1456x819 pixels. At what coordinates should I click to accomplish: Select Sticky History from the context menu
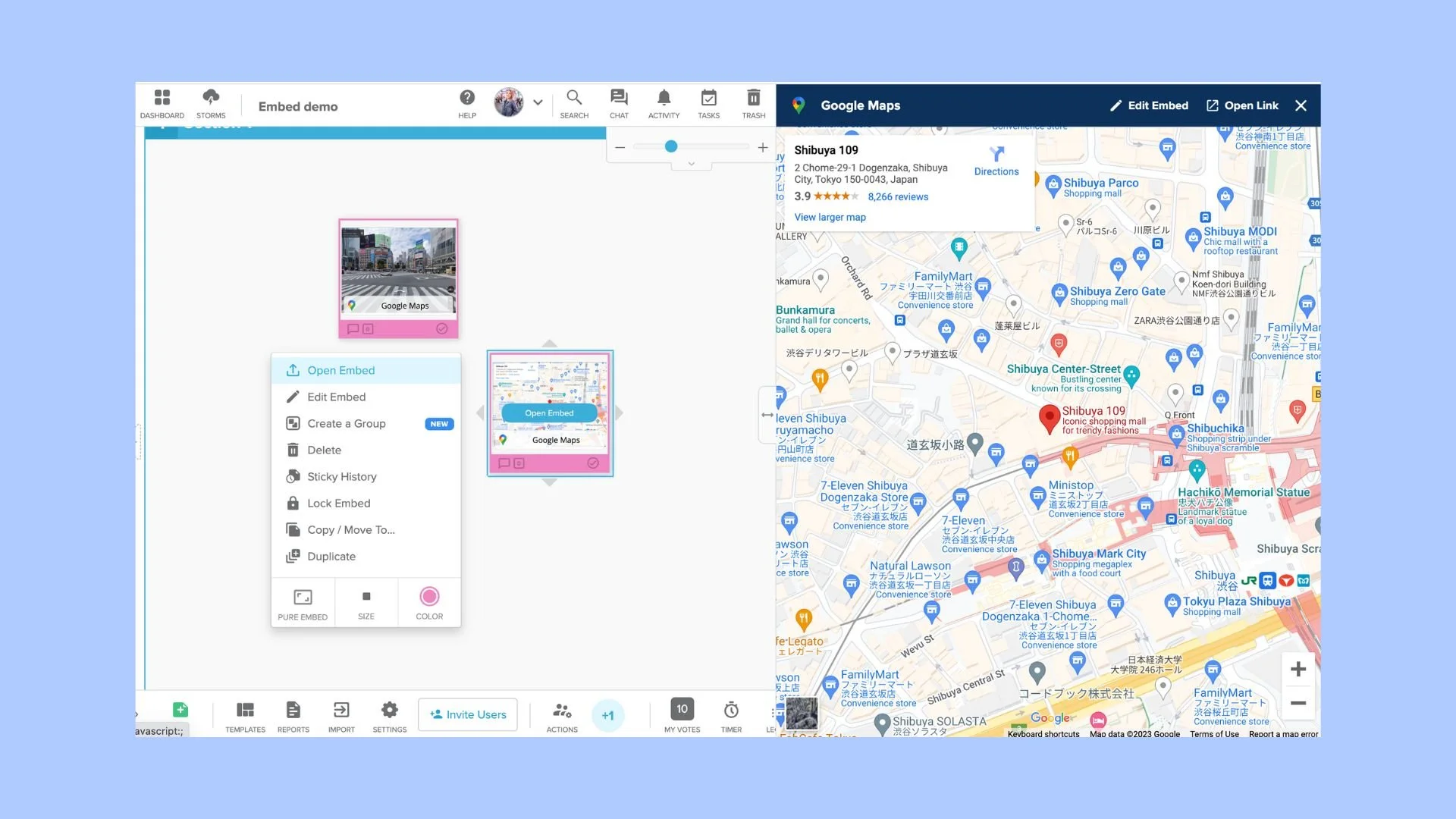point(341,476)
